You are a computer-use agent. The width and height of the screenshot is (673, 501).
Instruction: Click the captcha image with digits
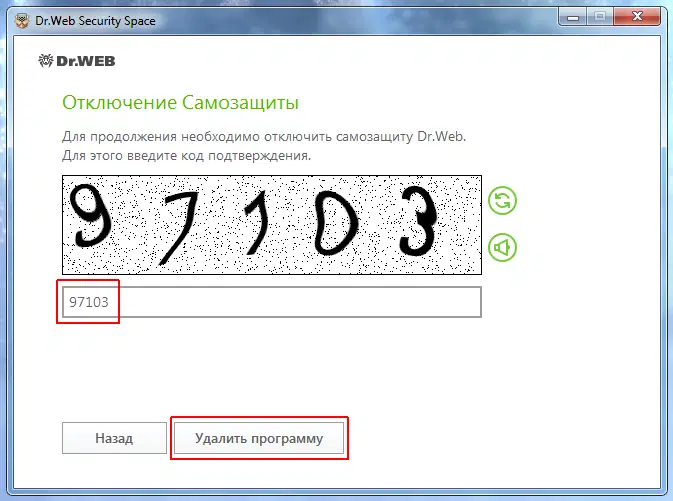click(272, 225)
